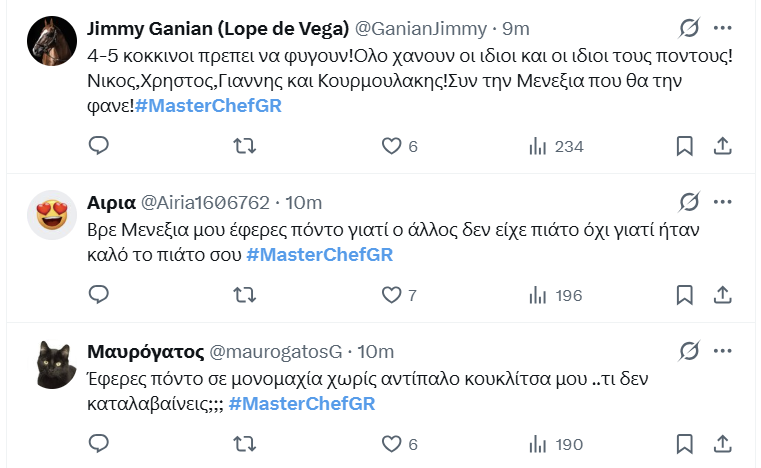View analytics showing 234 views
The width and height of the screenshot is (761, 468).
point(555,146)
